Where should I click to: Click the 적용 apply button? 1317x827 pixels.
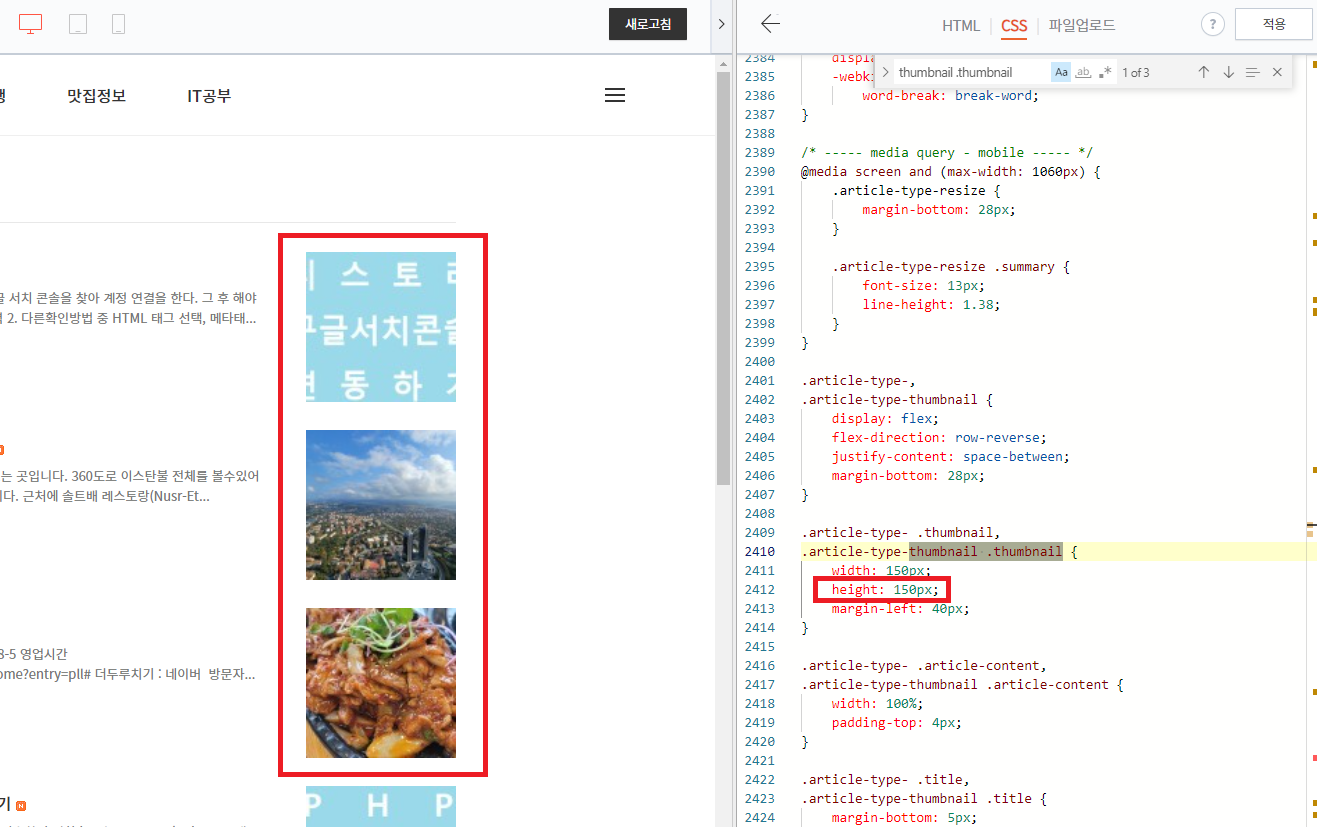[1274, 24]
